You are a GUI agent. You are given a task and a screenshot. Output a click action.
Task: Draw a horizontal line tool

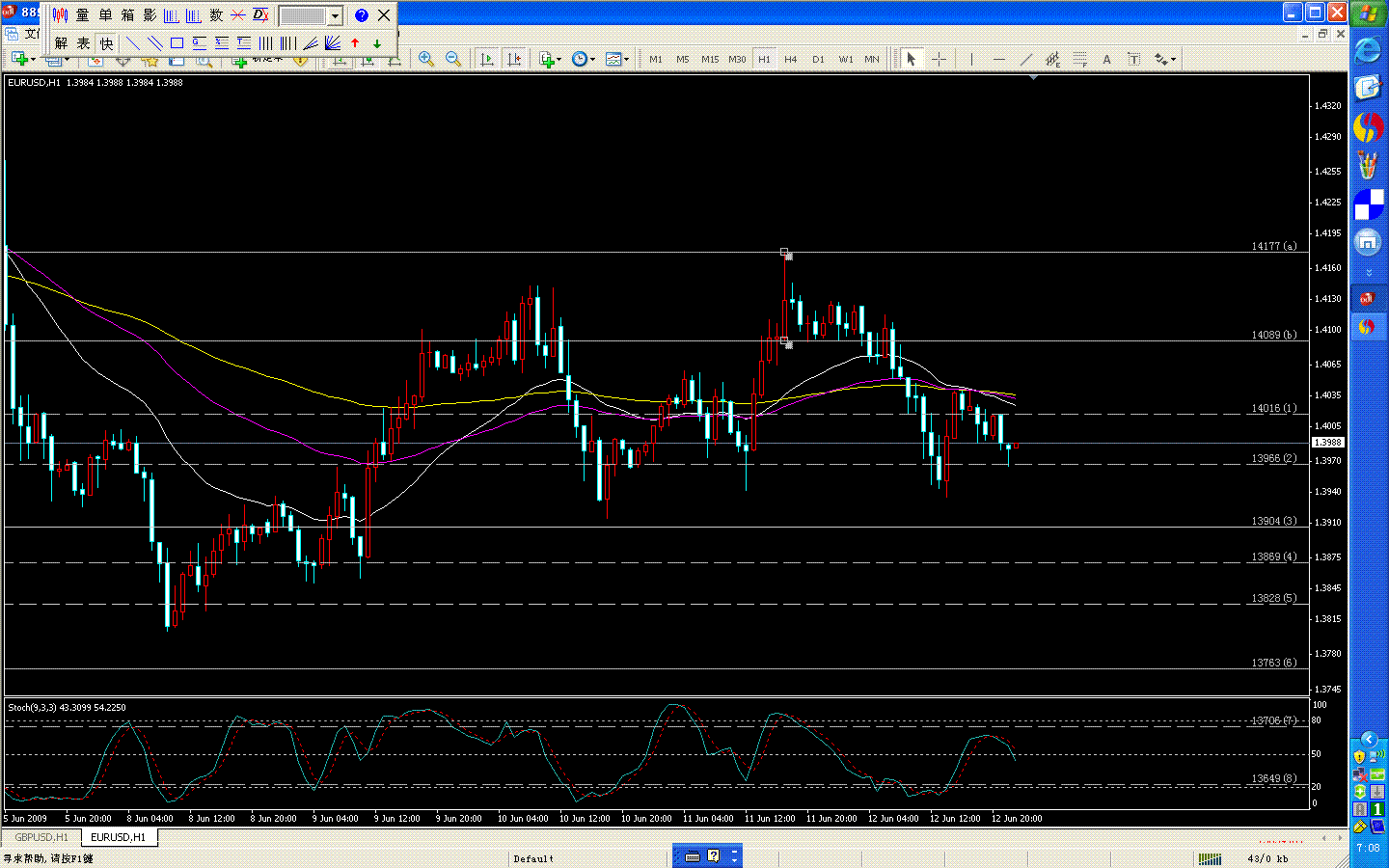pyautogui.click(x=999, y=59)
